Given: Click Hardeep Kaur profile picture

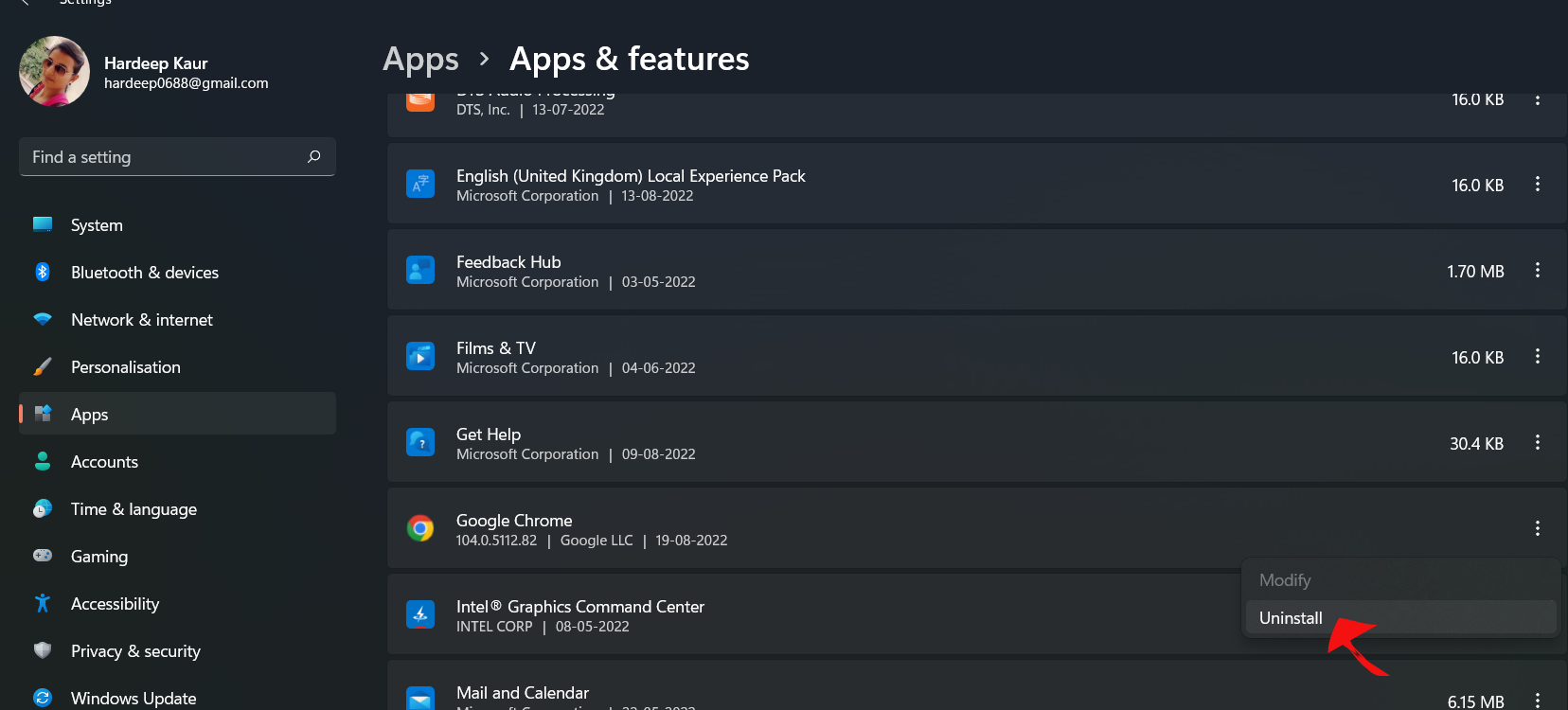Looking at the screenshot, I should pyautogui.click(x=55, y=72).
